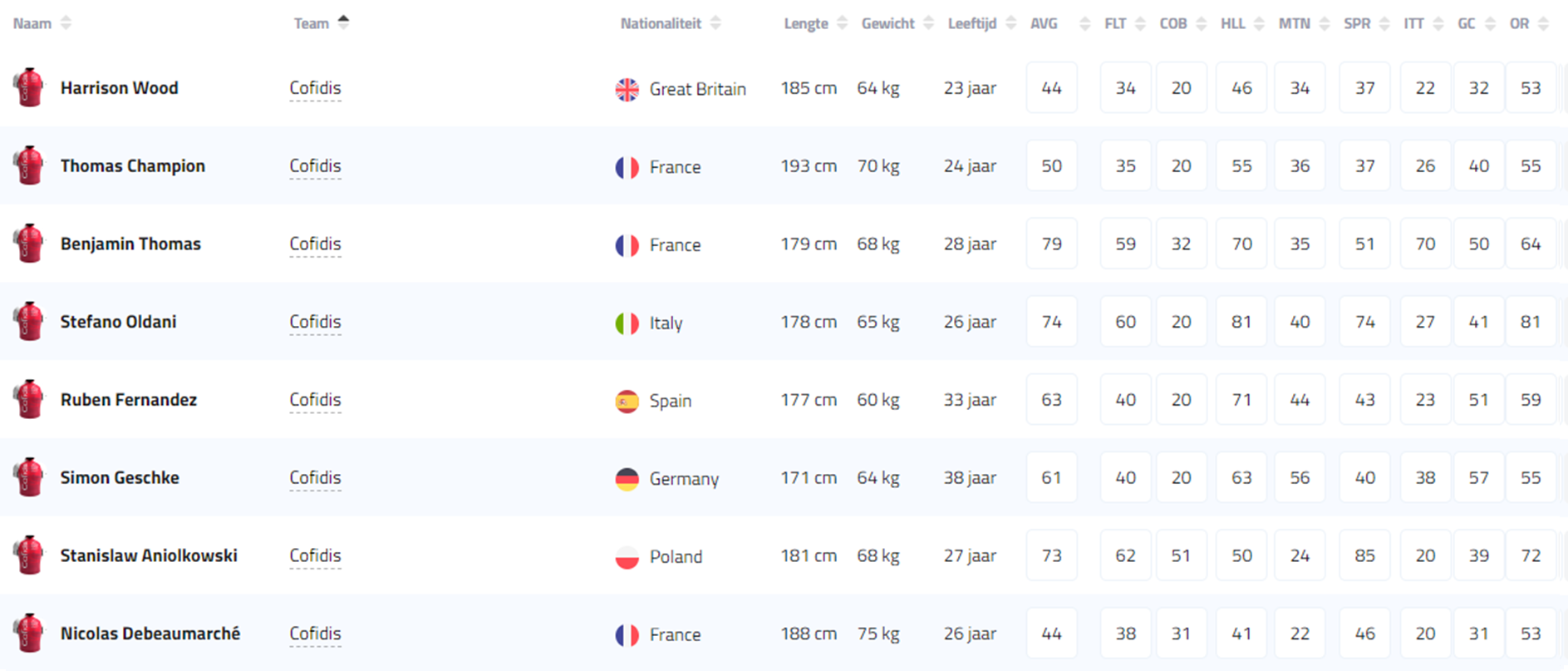Click Stanislaw Aniolkowski's SPR value 85
The image size is (1568, 671).
pyautogui.click(x=1364, y=555)
